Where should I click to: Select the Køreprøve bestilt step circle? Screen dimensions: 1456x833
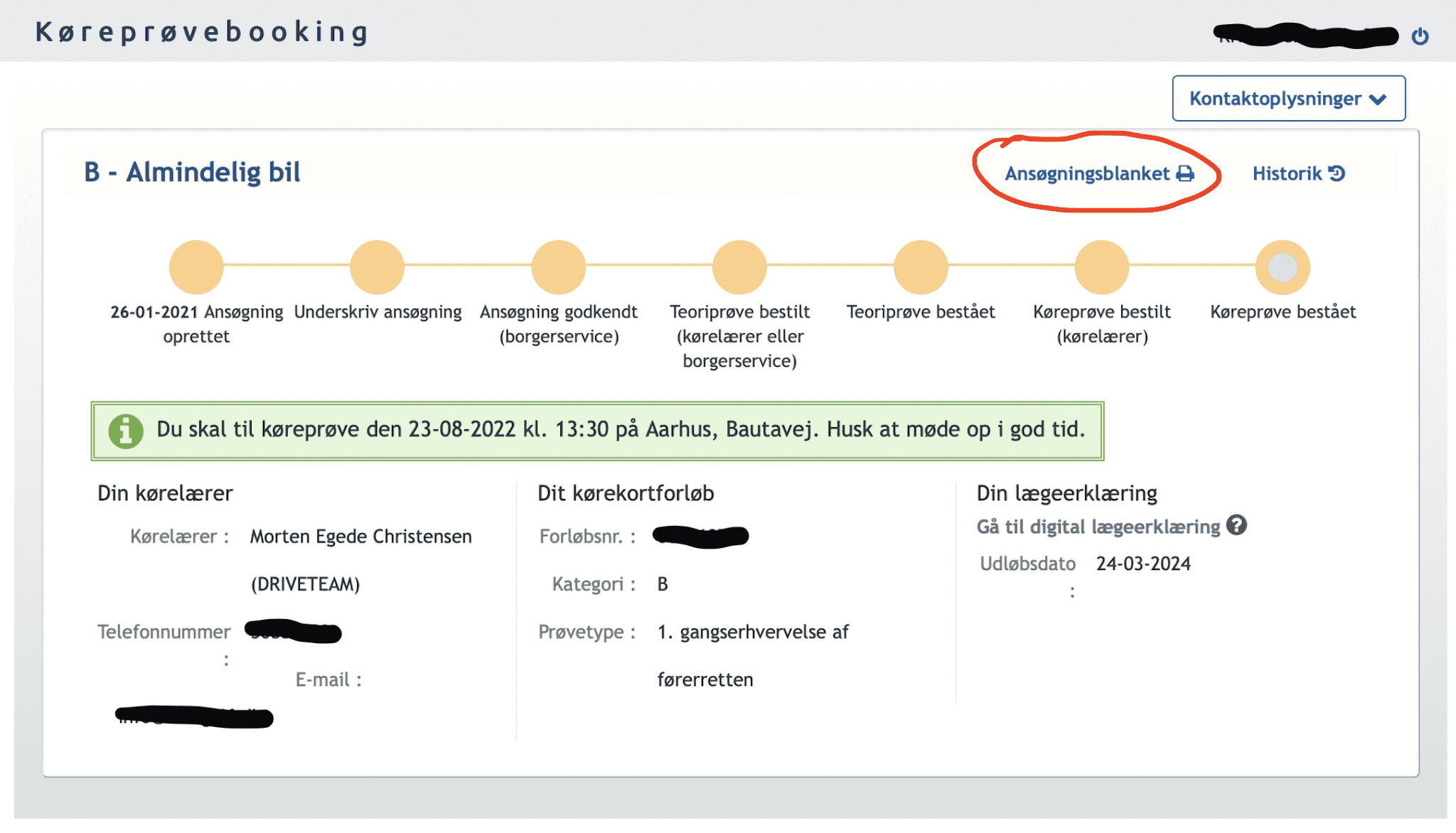click(1101, 267)
